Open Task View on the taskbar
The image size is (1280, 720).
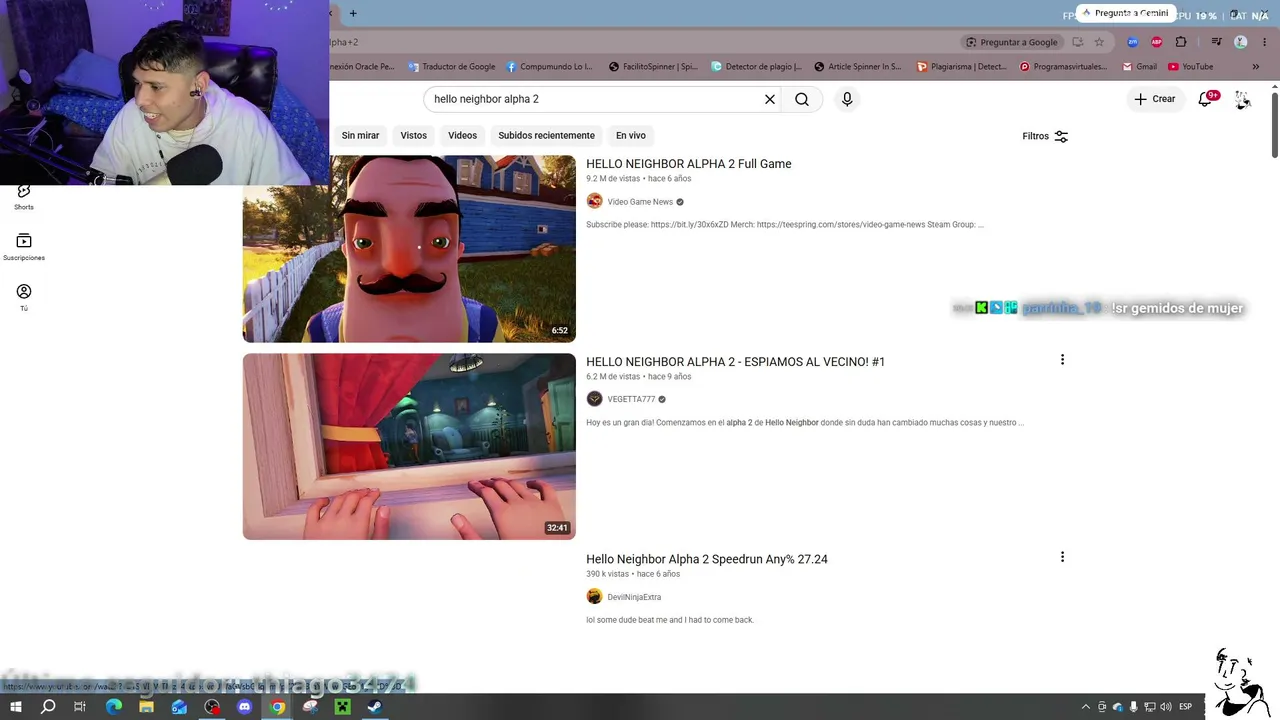tap(80, 707)
